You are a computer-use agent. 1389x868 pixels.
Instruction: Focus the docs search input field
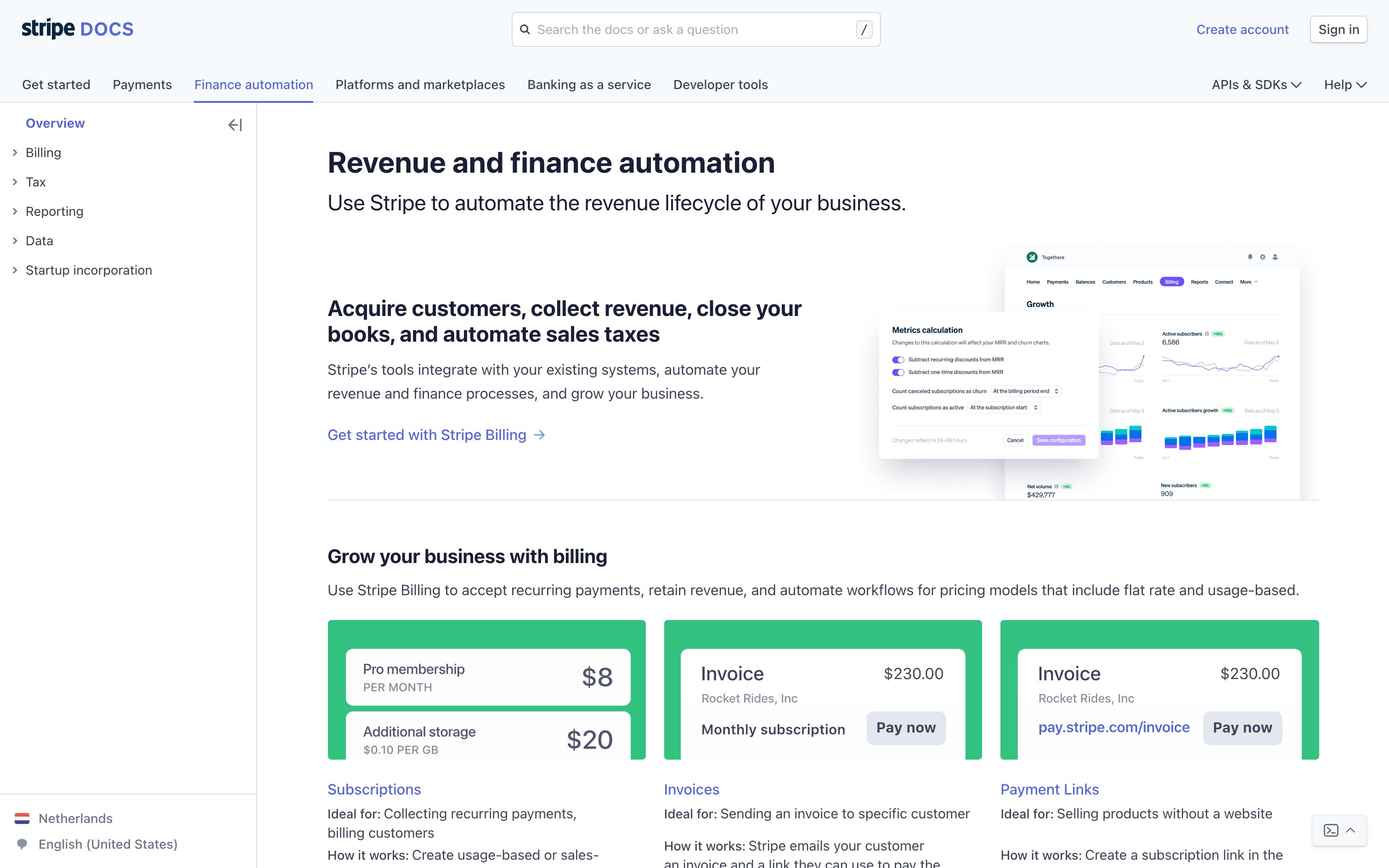pyautogui.click(x=695, y=29)
